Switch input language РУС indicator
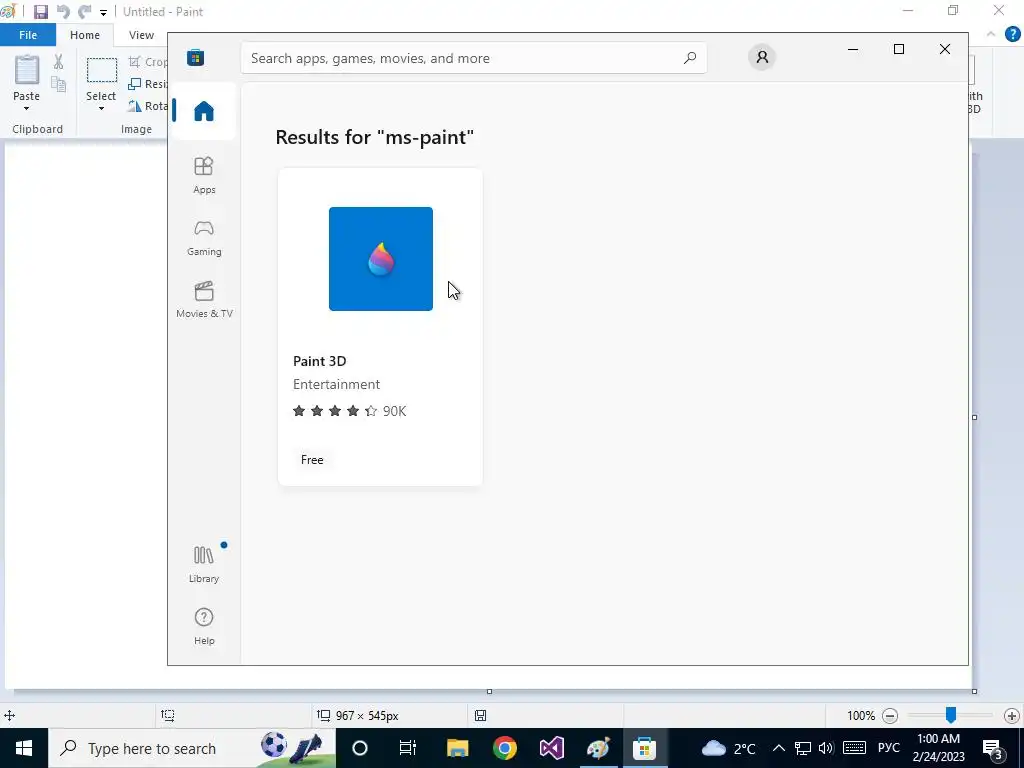This screenshot has width=1024, height=768. 889,748
